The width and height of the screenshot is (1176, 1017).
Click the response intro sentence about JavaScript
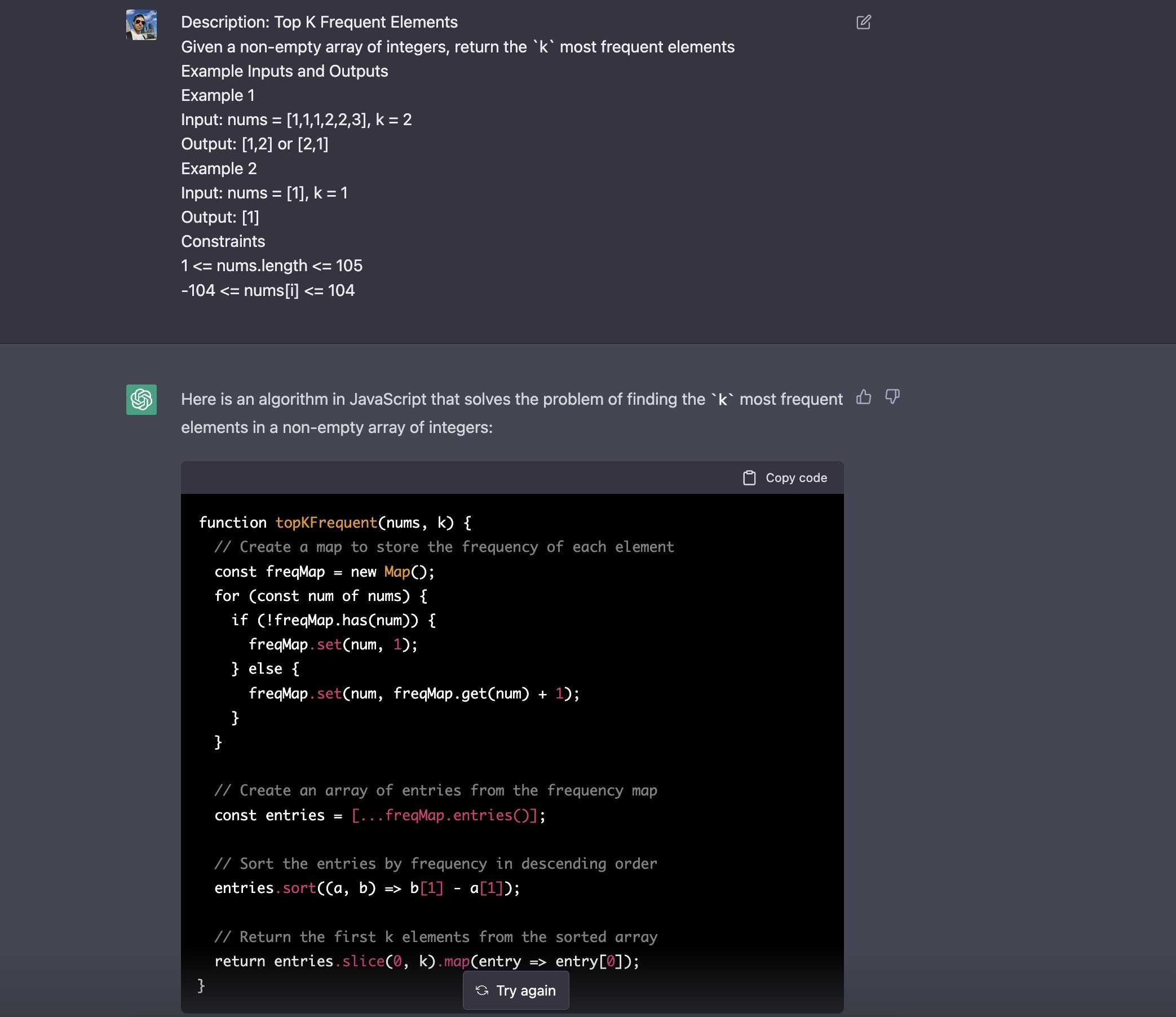tap(511, 413)
